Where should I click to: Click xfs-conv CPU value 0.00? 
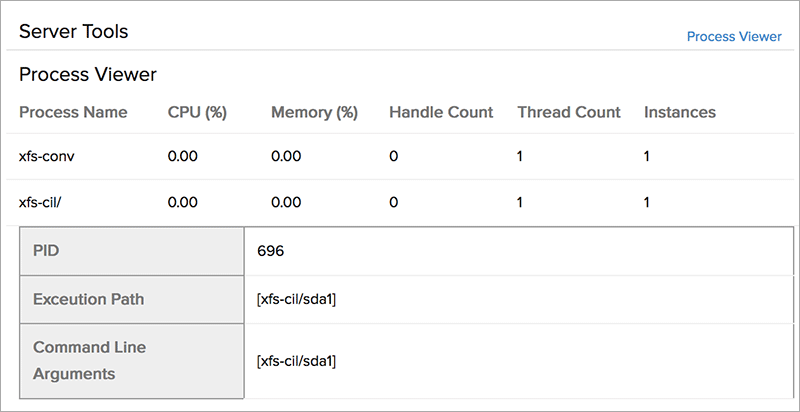pos(184,156)
